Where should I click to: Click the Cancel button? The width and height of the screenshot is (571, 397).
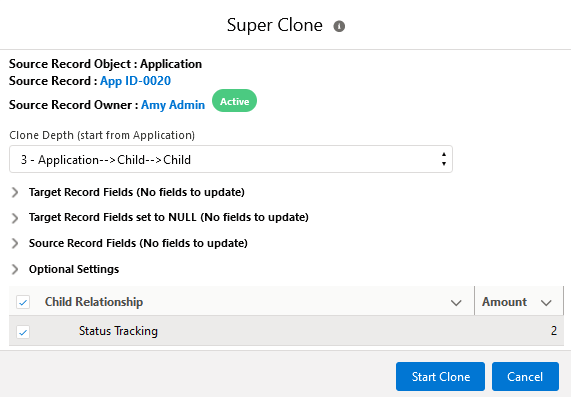coord(525,376)
